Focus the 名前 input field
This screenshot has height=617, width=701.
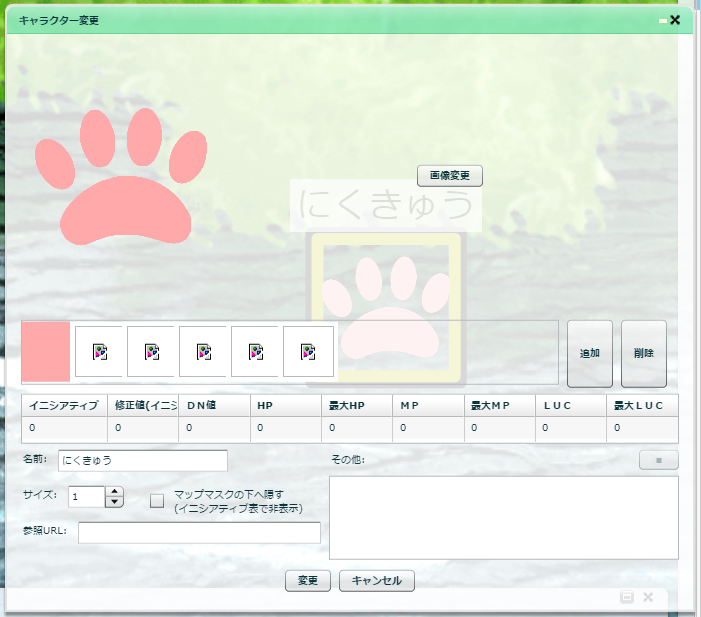pyautogui.click(x=143, y=461)
